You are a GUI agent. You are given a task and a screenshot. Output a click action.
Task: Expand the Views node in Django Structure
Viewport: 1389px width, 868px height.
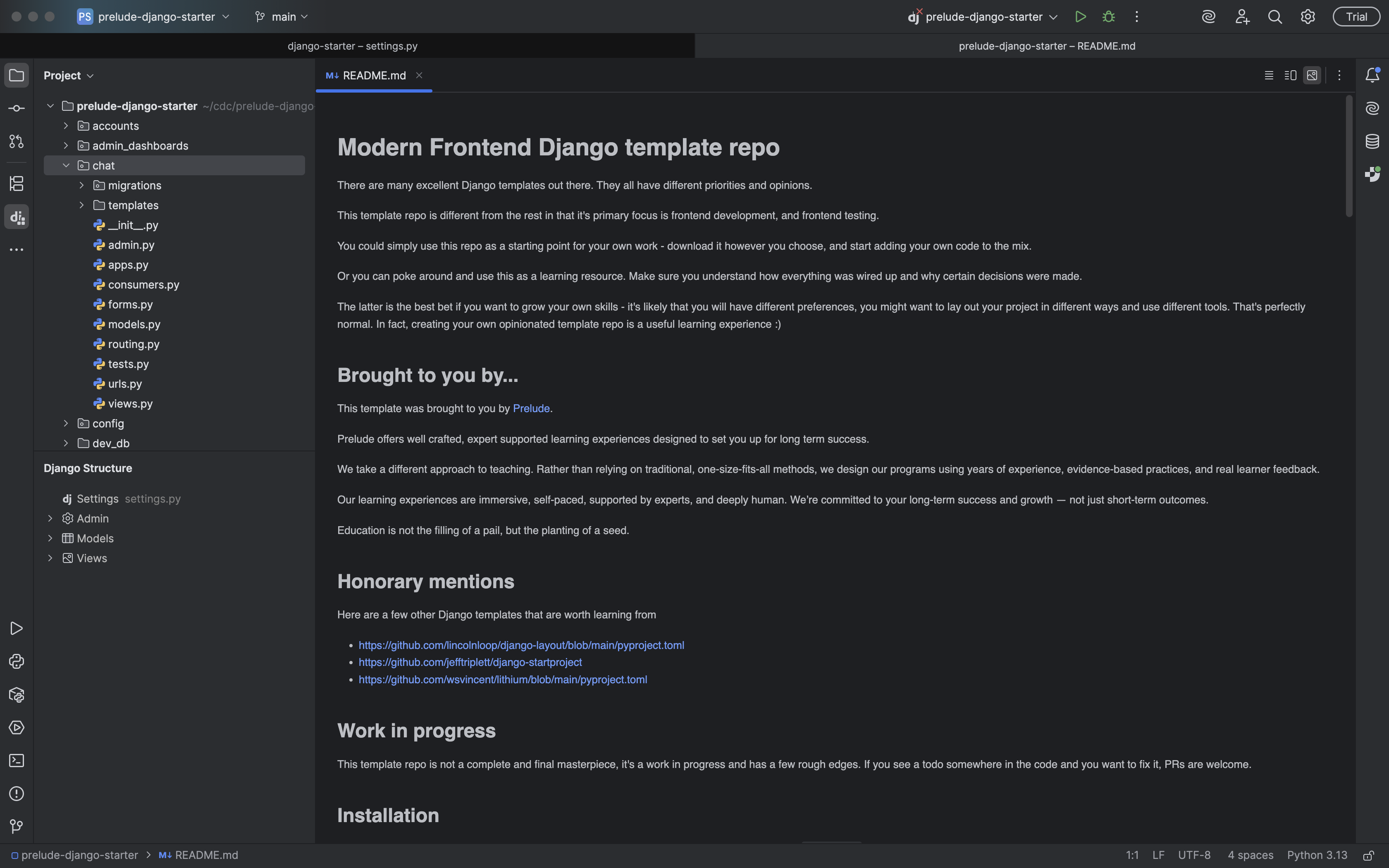(x=50, y=558)
